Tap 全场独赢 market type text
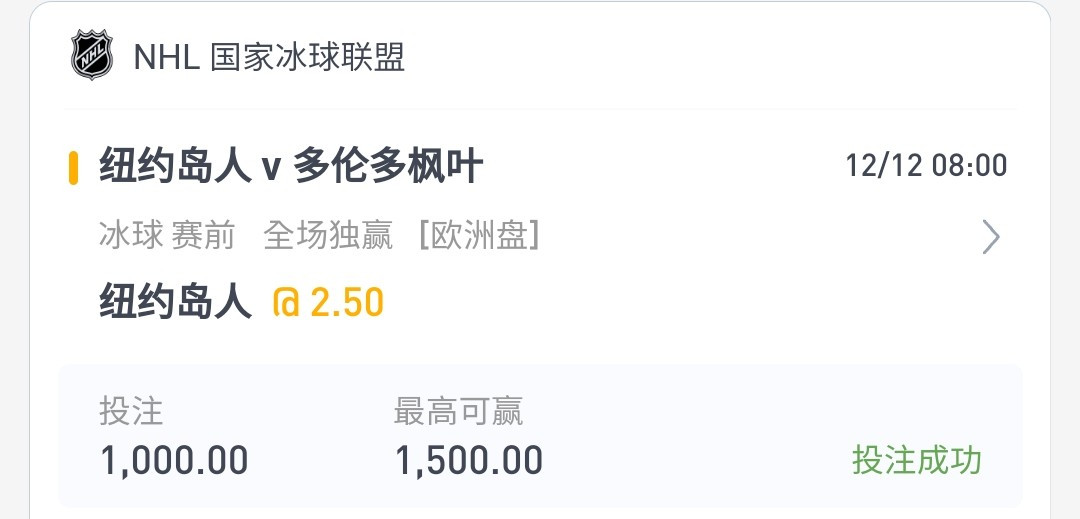The image size is (1080, 519). coord(329,236)
